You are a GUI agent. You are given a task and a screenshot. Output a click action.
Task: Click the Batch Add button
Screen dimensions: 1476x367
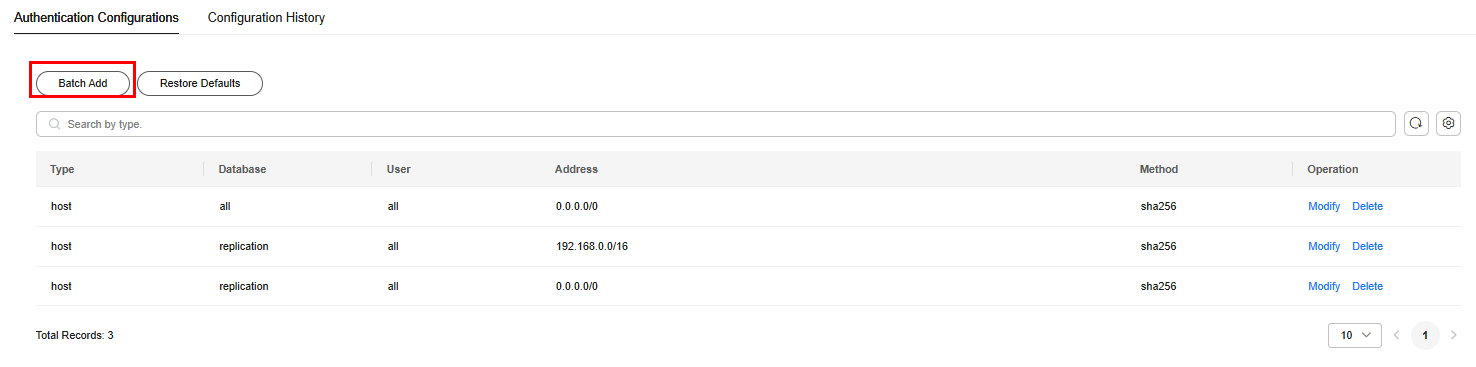[83, 83]
